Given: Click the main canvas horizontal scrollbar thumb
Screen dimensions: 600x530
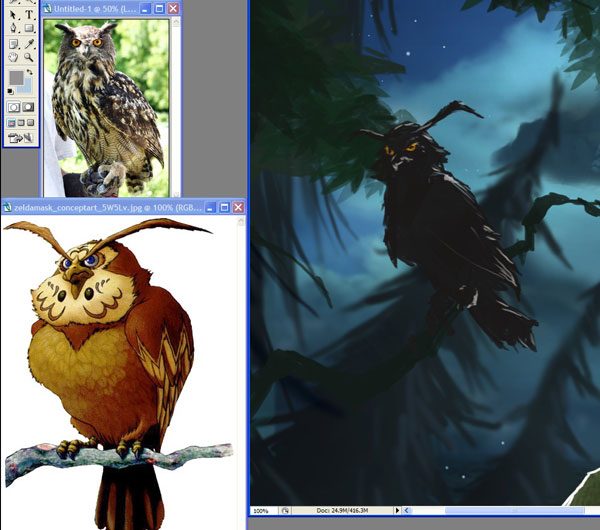Looking at the screenshot, I should tap(515, 510).
